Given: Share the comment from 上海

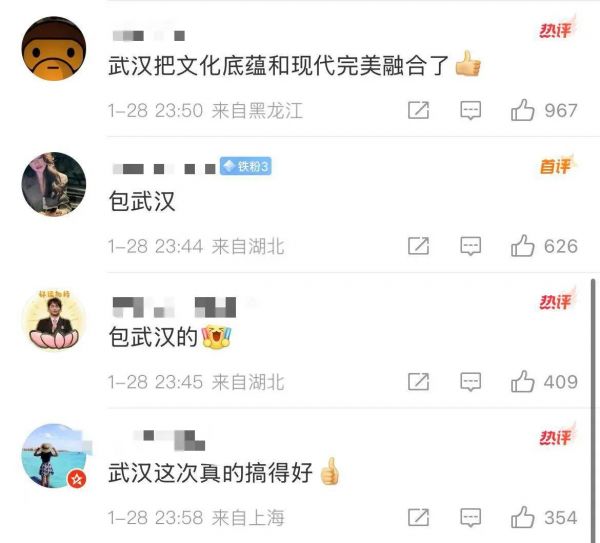Looking at the screenshot, I should click(x=418, y=518).
